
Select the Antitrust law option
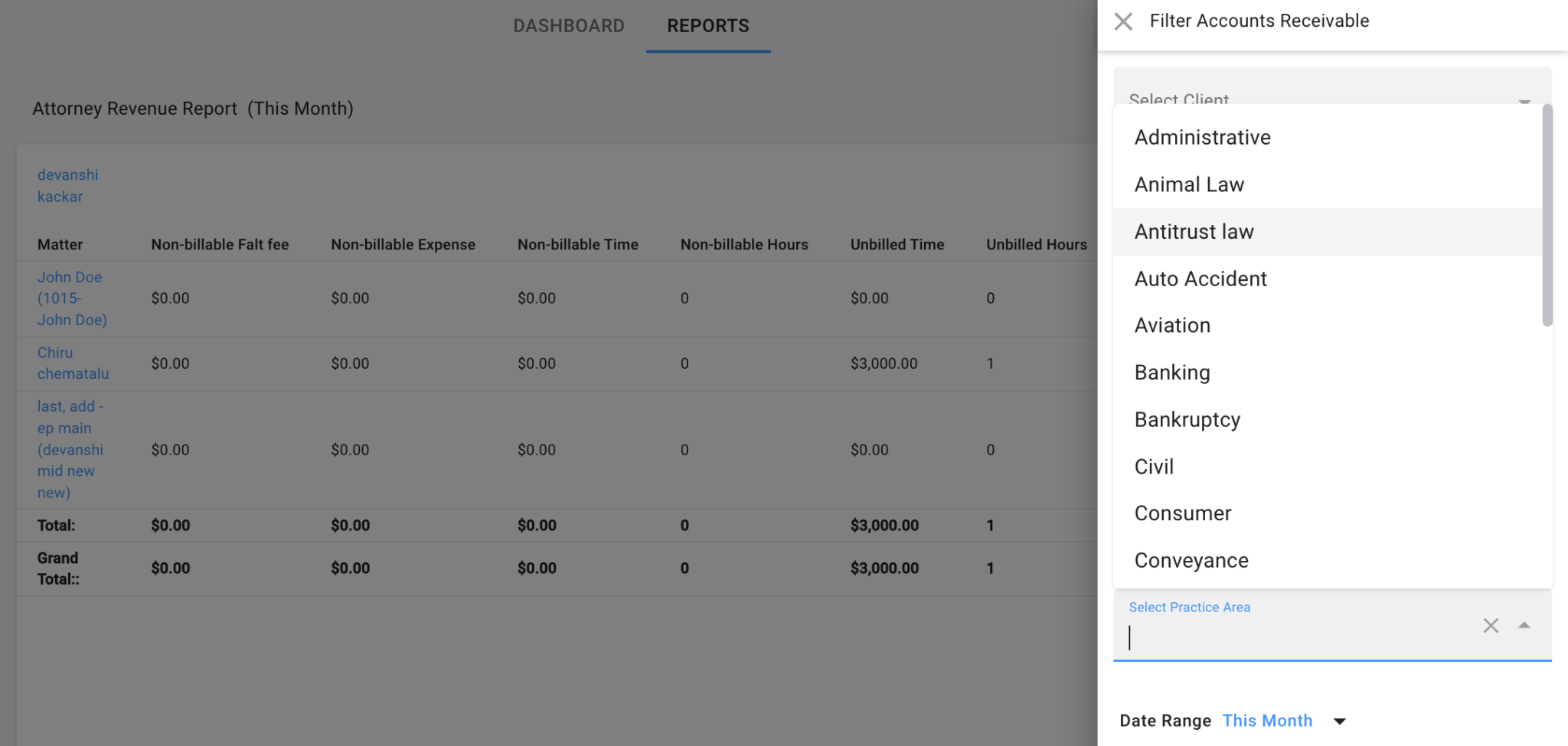[1194, 232]
